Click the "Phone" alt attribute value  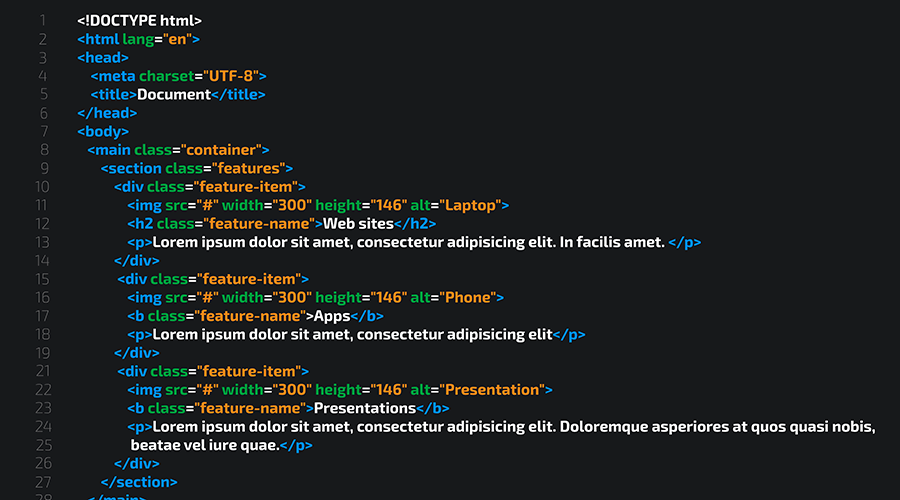click(465, 297)
